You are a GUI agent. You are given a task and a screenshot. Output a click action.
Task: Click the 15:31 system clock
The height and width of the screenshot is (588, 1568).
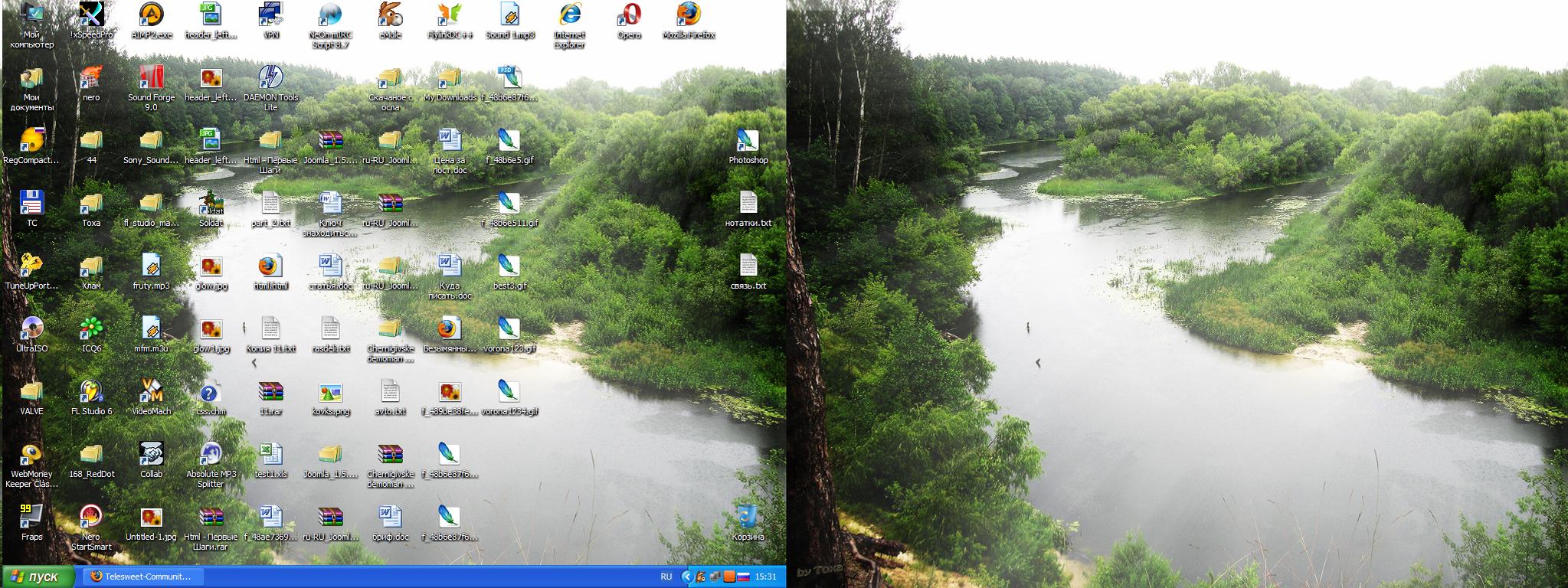(x=765, y=577)
